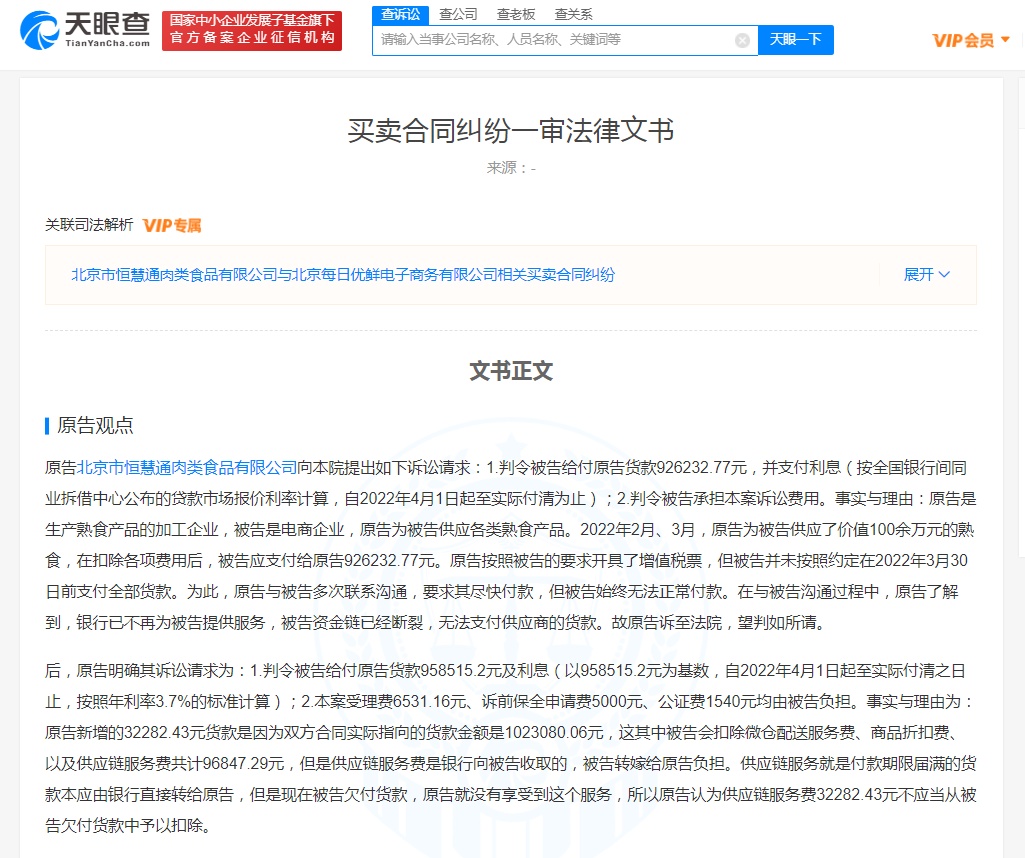Click the 来源：- source line
1025x858 pixels.
pyautogui.click(x=511, y=168)
